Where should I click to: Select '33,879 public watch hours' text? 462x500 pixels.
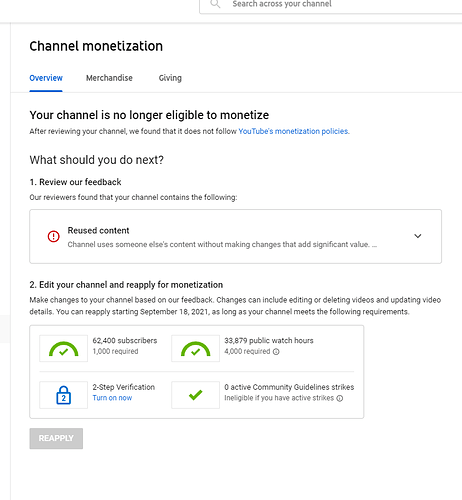pos(269,340)
